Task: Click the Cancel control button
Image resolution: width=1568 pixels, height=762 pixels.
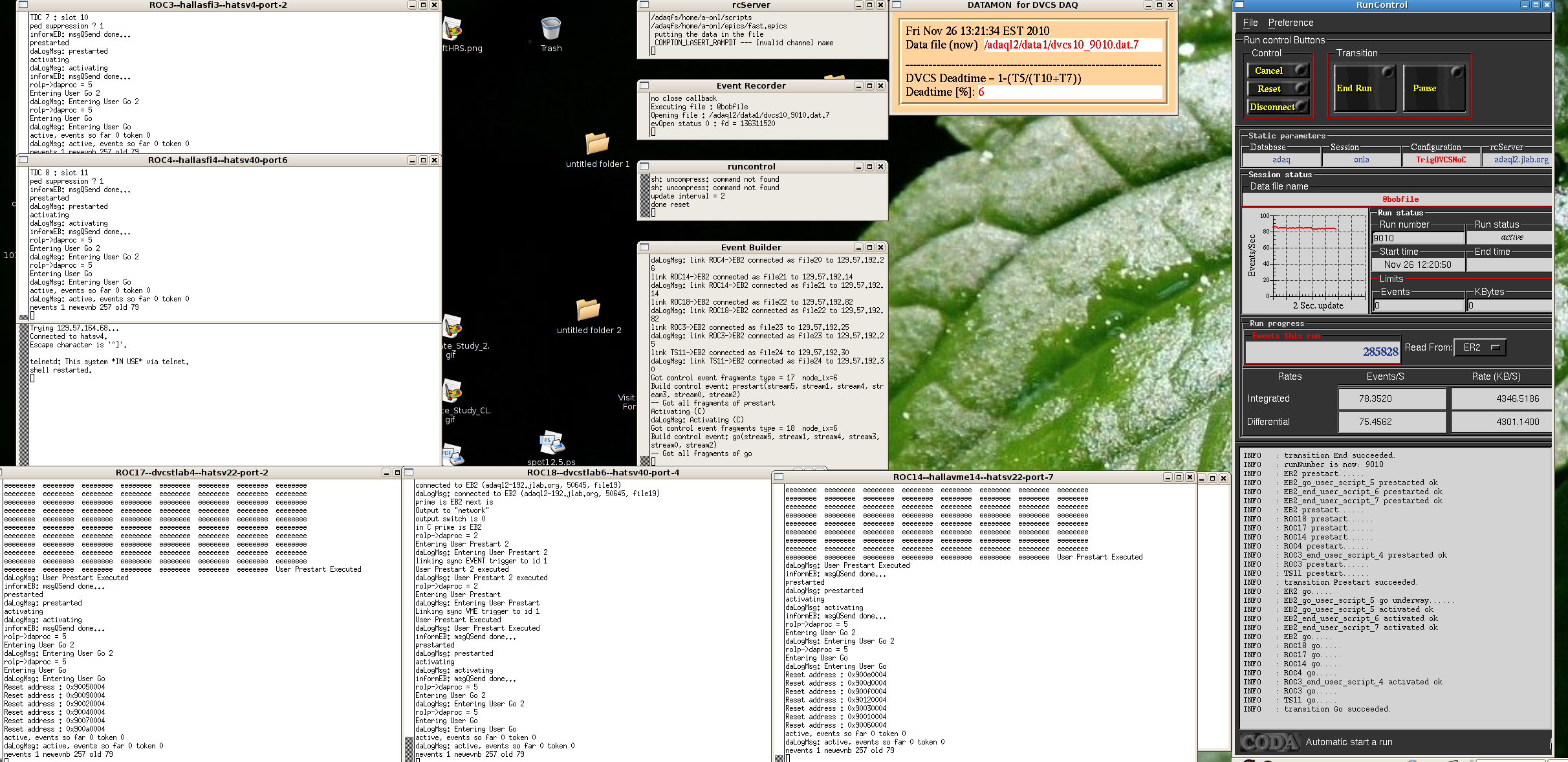Action: coord(1278,71)
